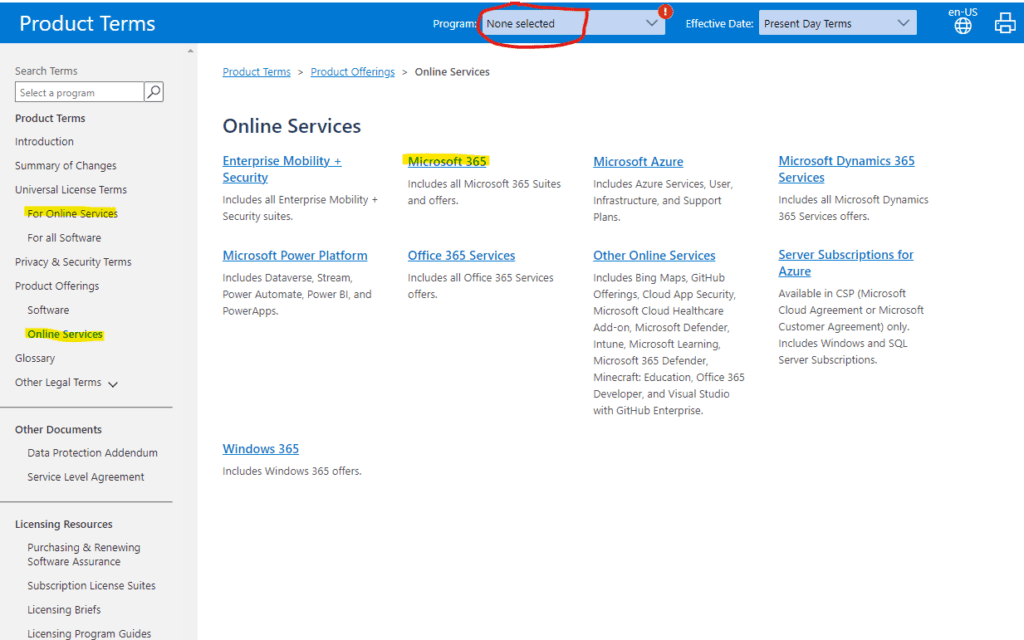Click the red alert badge on Program
The height and width of the screenshot is (640, 1024).
pyautogui.click(x=665, y=11)
